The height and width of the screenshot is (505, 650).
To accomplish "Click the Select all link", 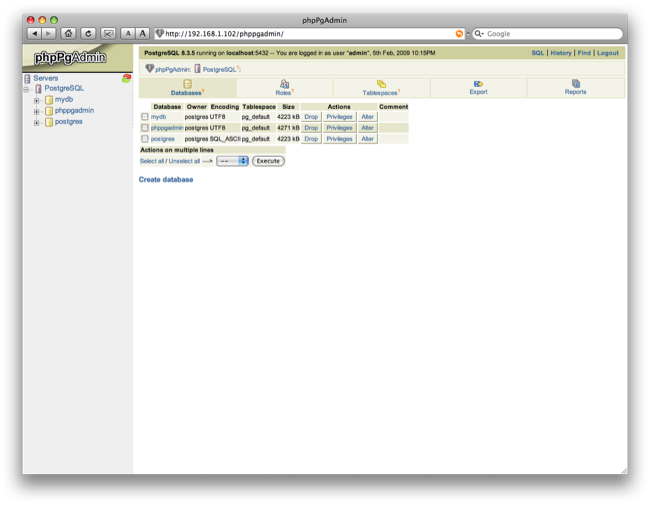I will point(152,161).
